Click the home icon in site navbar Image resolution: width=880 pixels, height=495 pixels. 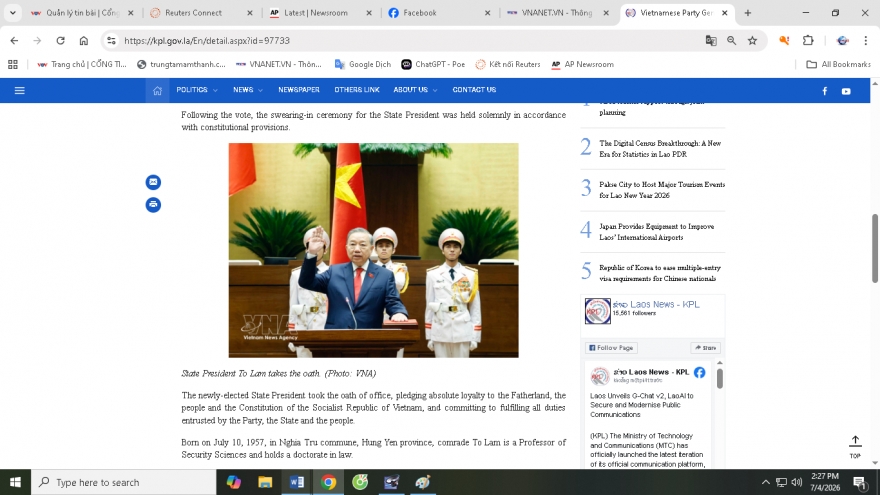click(157, 90)
